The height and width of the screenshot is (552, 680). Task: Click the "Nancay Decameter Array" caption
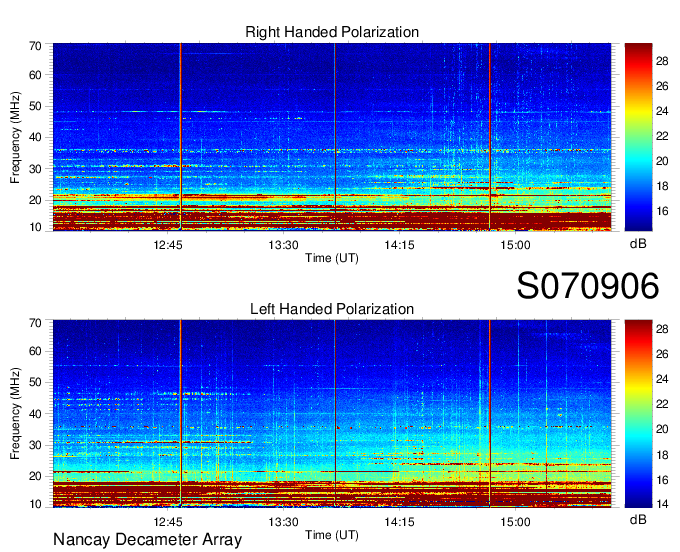[147, 540]
